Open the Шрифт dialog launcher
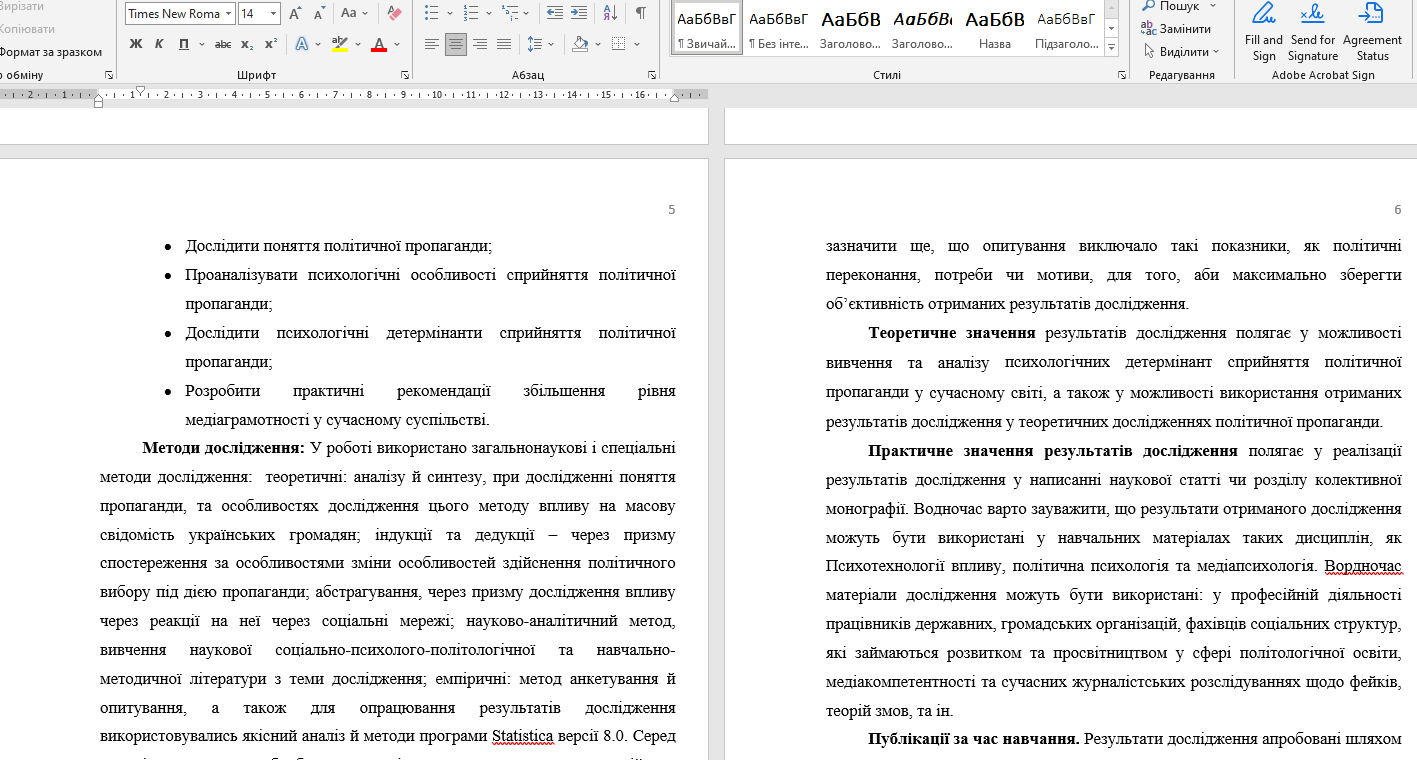1417x760 pixels. (x=405, y=75)
